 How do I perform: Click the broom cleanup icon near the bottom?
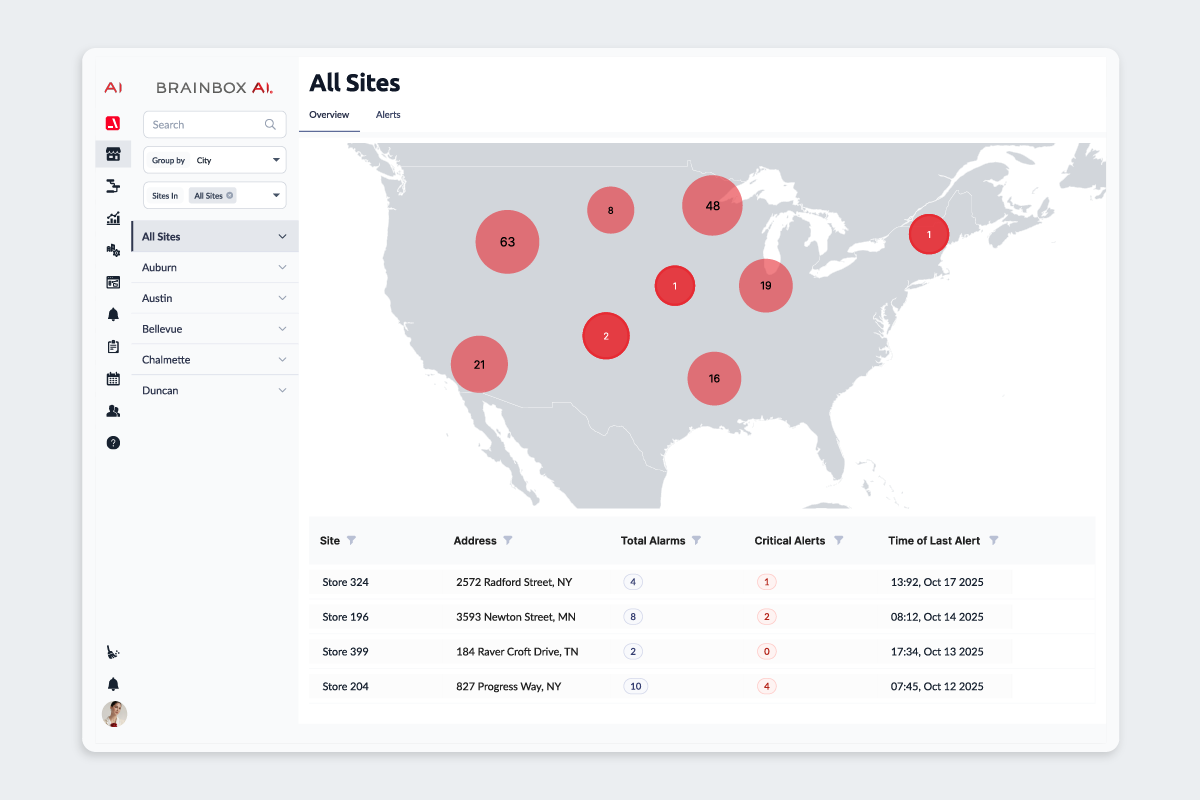coord(113,651)
